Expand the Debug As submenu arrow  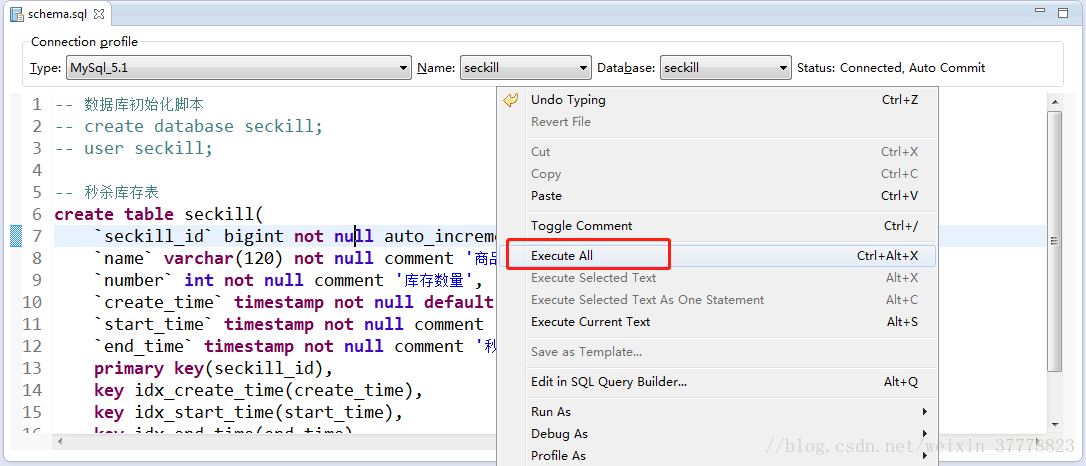[x=925, y=433]
